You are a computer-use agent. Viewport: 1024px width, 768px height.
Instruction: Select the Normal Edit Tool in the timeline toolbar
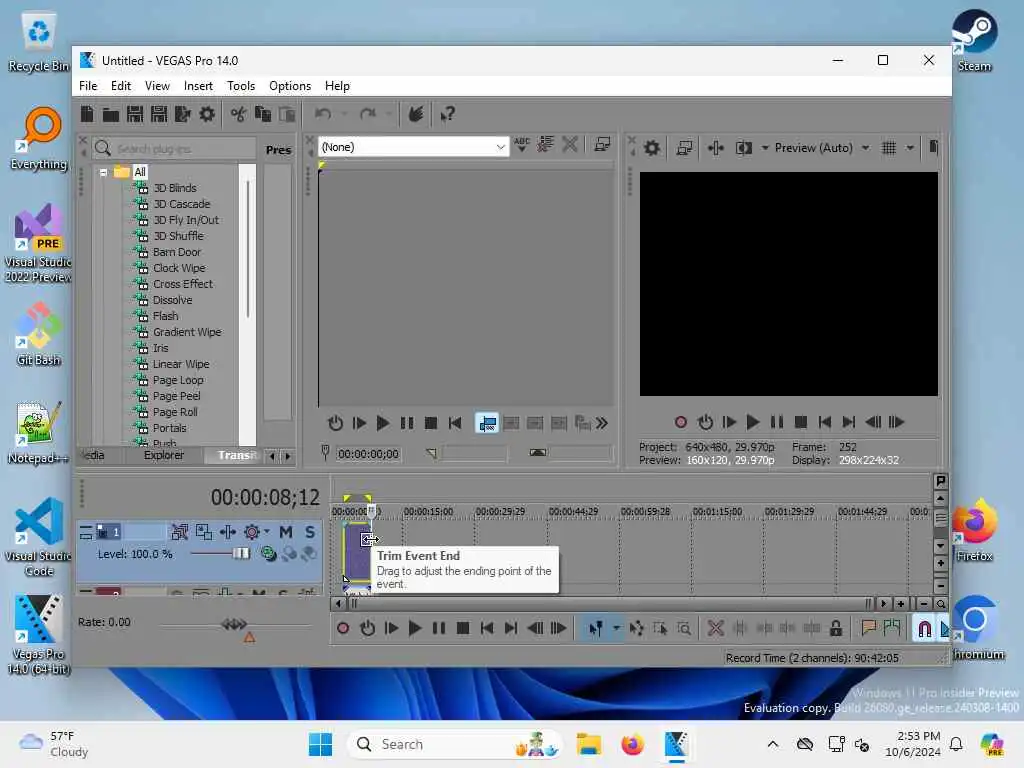pyautogui.click(x=595, y=628)
